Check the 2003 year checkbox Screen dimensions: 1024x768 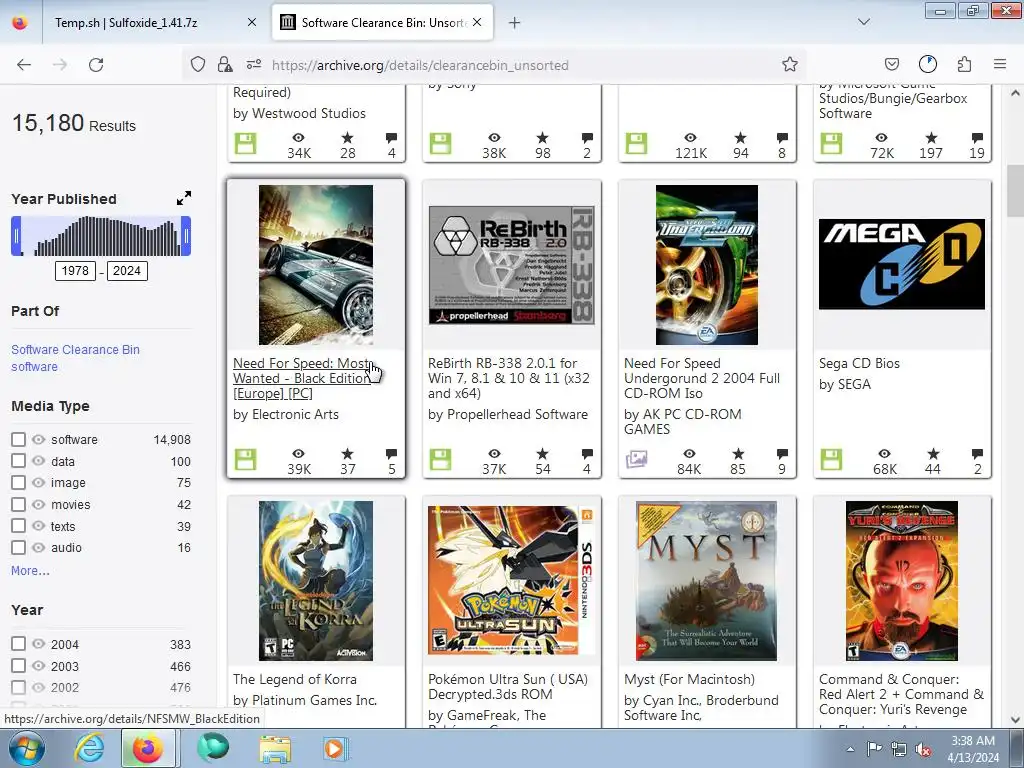18,665
